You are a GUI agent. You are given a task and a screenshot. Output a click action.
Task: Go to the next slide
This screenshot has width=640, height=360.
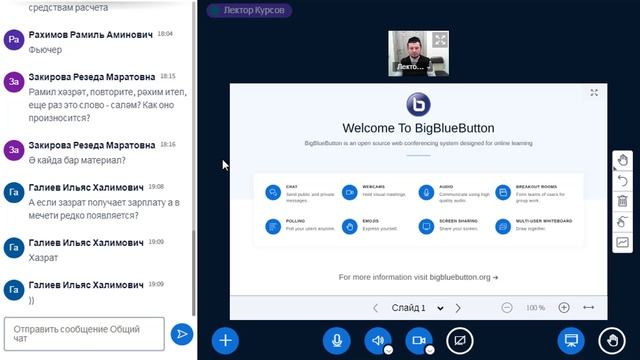(x=458, y=308)
